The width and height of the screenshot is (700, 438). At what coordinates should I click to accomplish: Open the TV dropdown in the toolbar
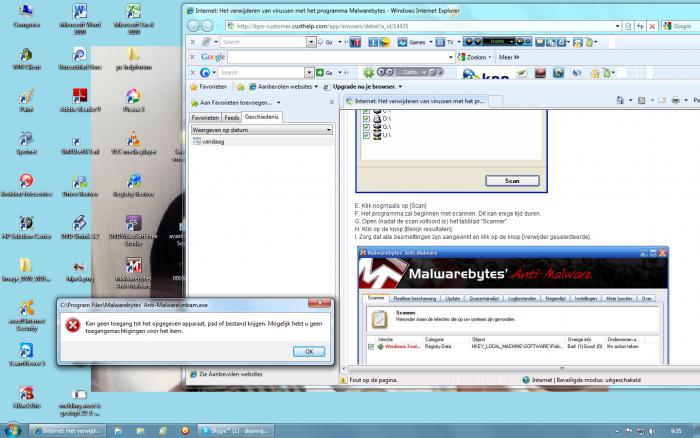(459, 42)
